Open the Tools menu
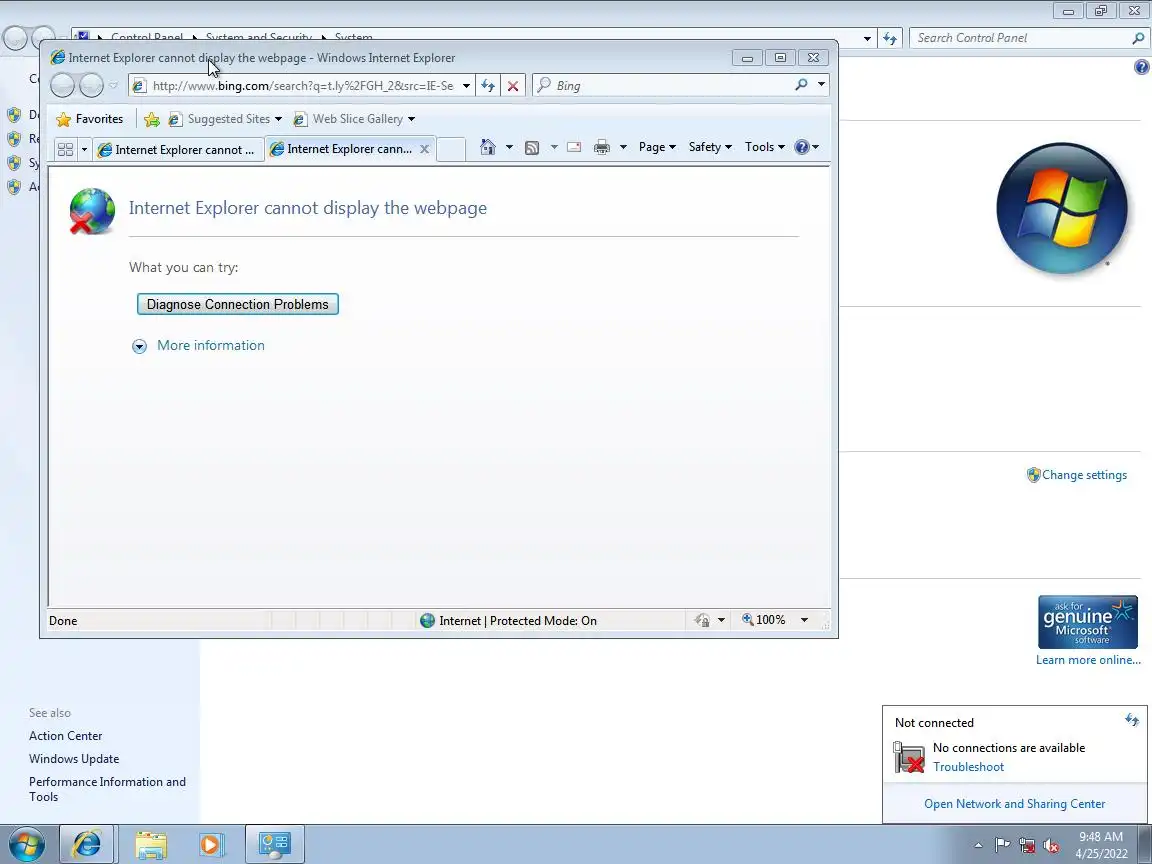Screen dimensions: 1152x864 click(765, 147)
